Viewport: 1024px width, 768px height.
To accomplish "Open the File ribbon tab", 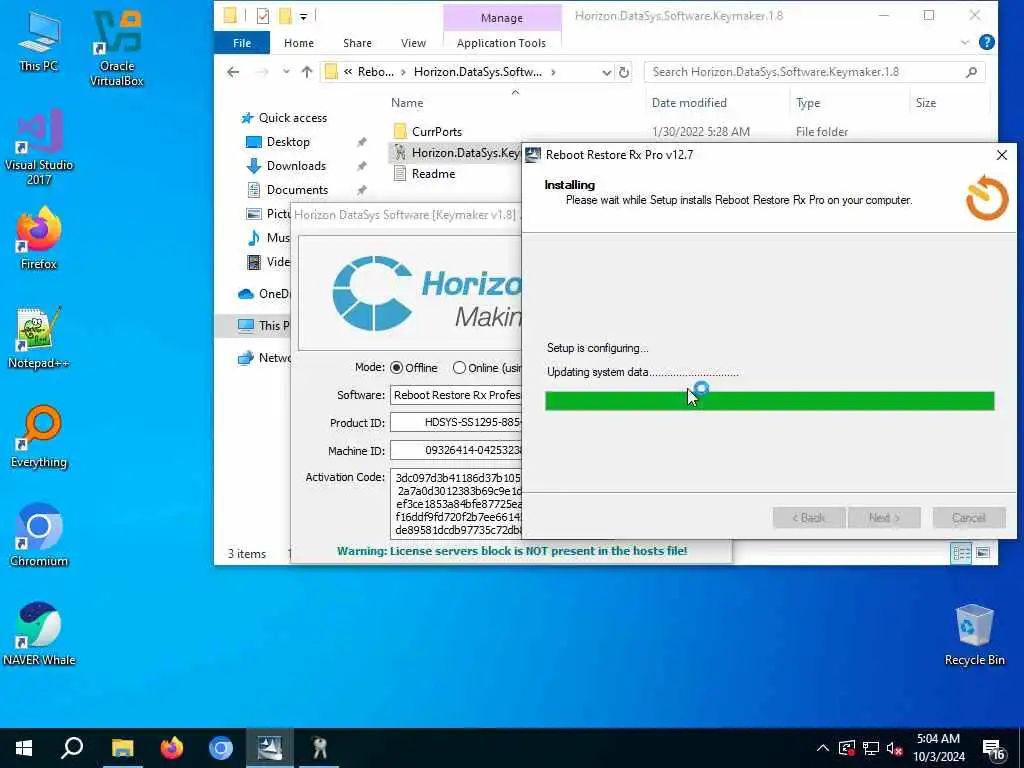I will pyautogui.click(x=242, y=43).
